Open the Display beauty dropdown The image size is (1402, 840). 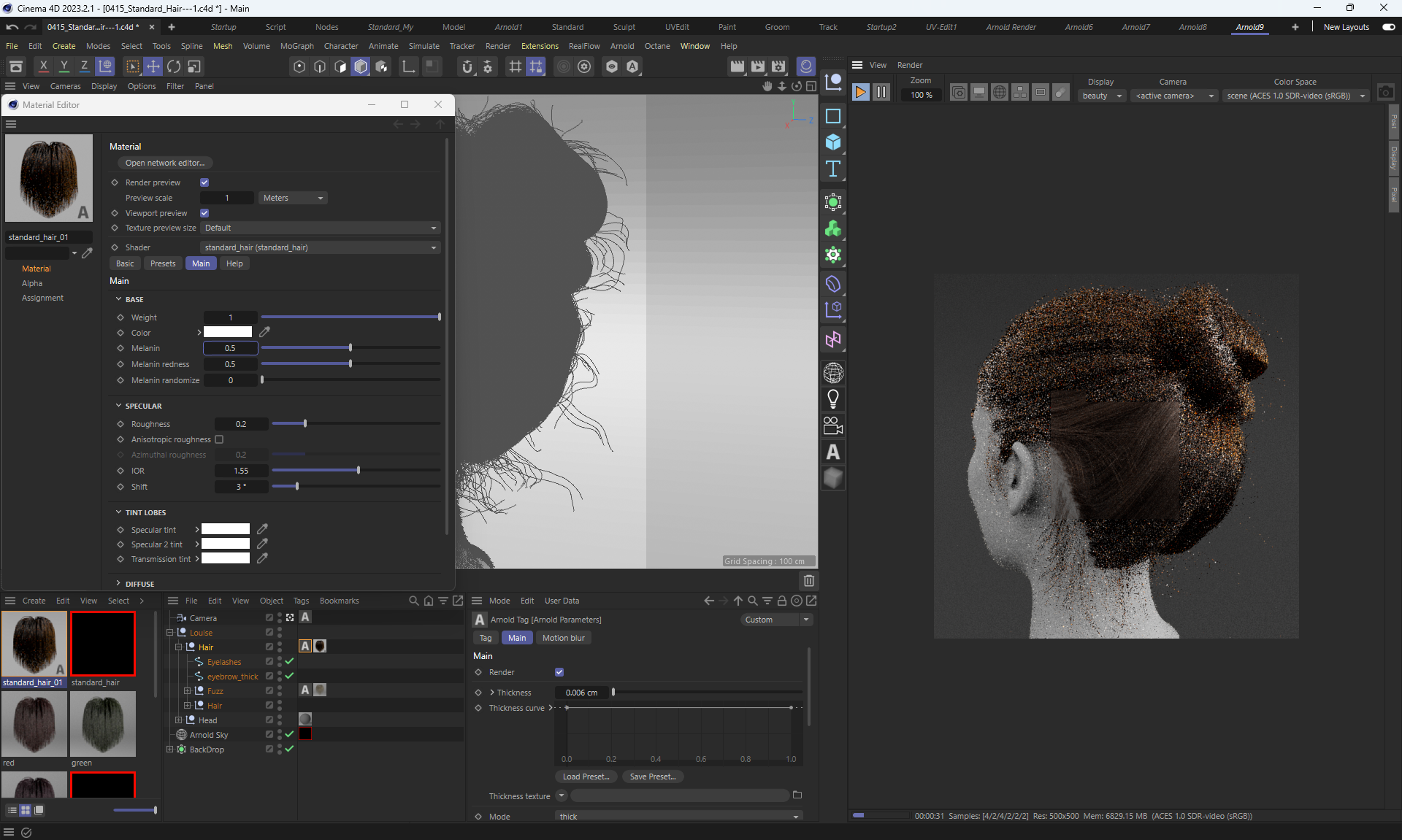1101,96
